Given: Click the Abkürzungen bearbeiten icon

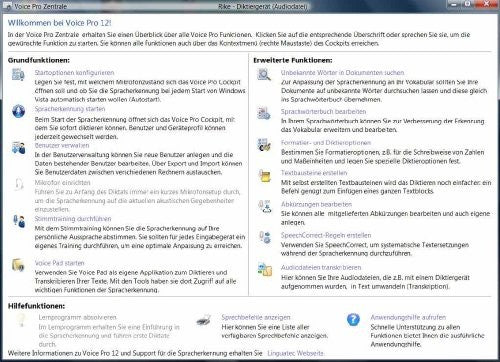Looking at the screenshot, I should tap(265, 206).
